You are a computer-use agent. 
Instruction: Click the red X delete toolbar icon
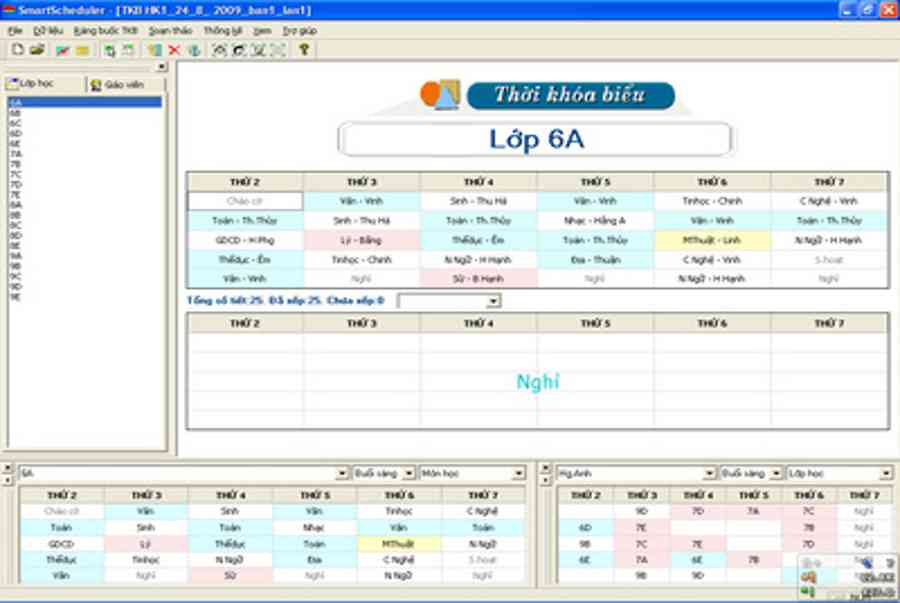pyautogui.click(x=174, y=49)
